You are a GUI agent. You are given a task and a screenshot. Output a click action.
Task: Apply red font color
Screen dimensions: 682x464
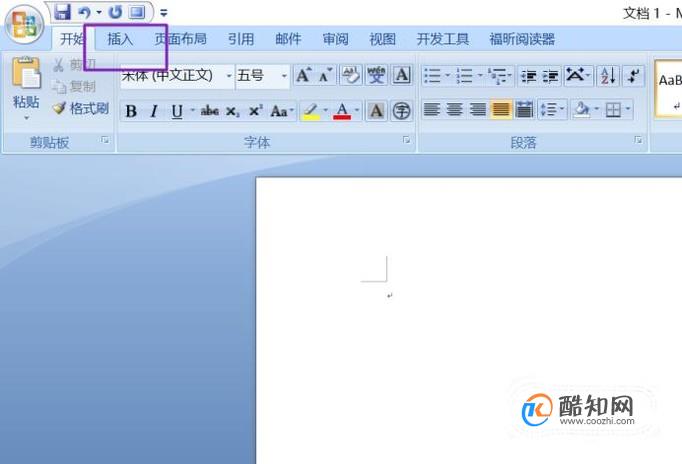pyautogui.click(x=342, y=111)
